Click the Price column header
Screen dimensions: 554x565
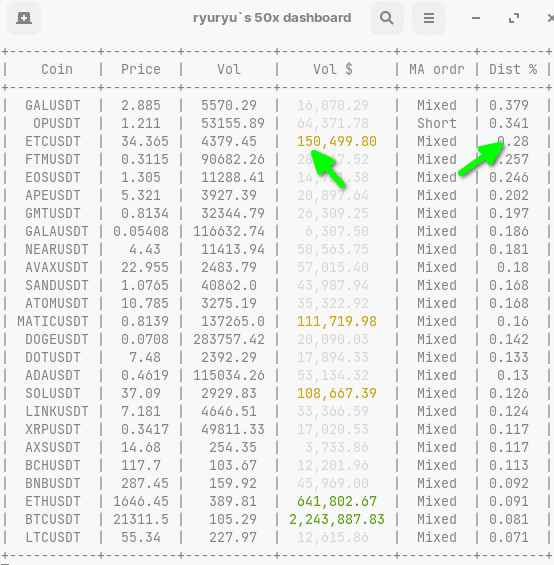click(x=141, y=69)
